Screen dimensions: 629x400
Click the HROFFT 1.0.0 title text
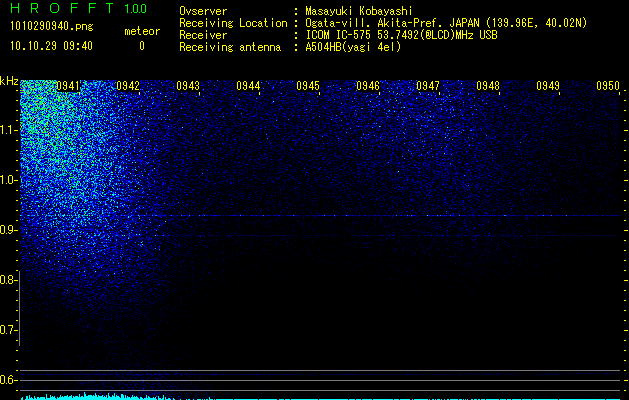click(79, 8)
